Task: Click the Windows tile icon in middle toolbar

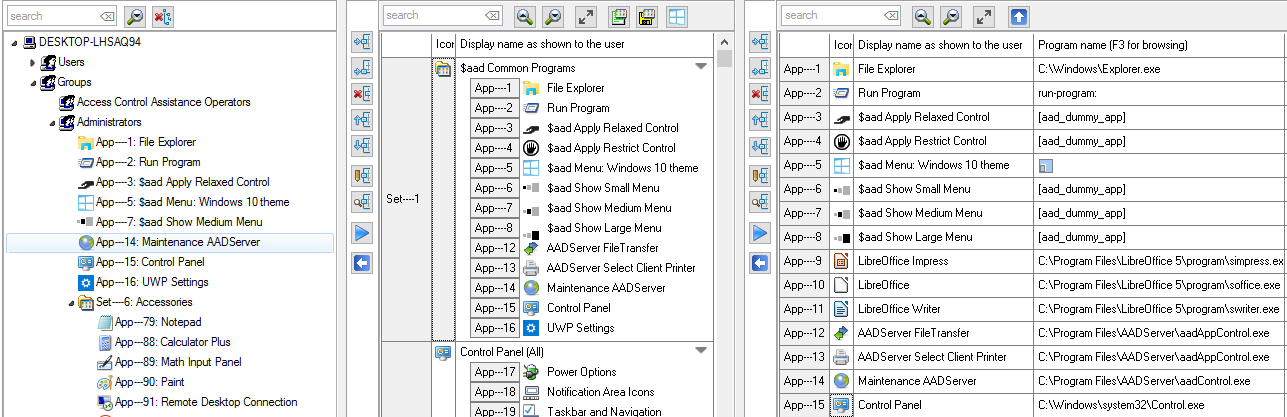Action: click(677, 16)
